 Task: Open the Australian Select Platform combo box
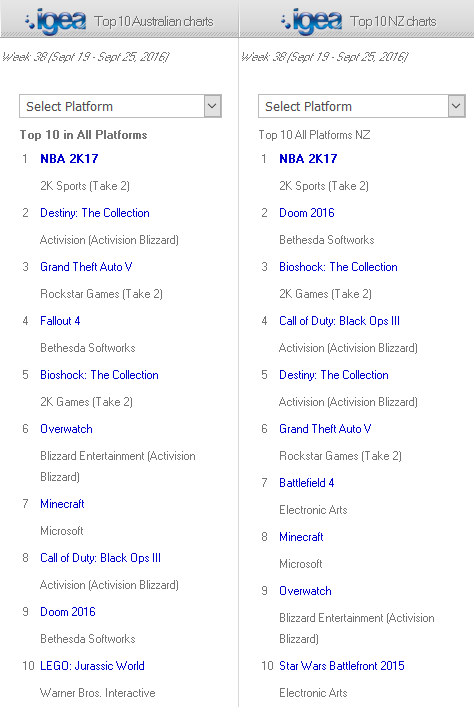coord(120,106)
